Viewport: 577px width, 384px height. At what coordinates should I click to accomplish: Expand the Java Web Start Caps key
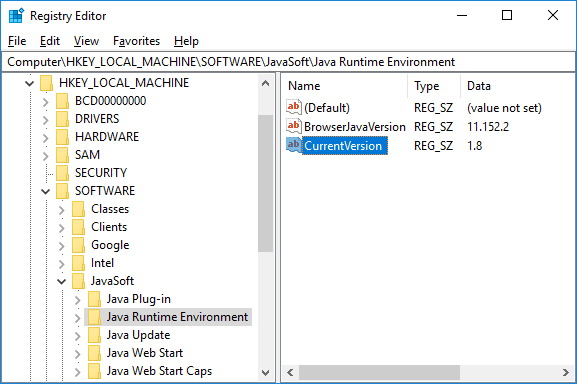[x=77, y=372]
